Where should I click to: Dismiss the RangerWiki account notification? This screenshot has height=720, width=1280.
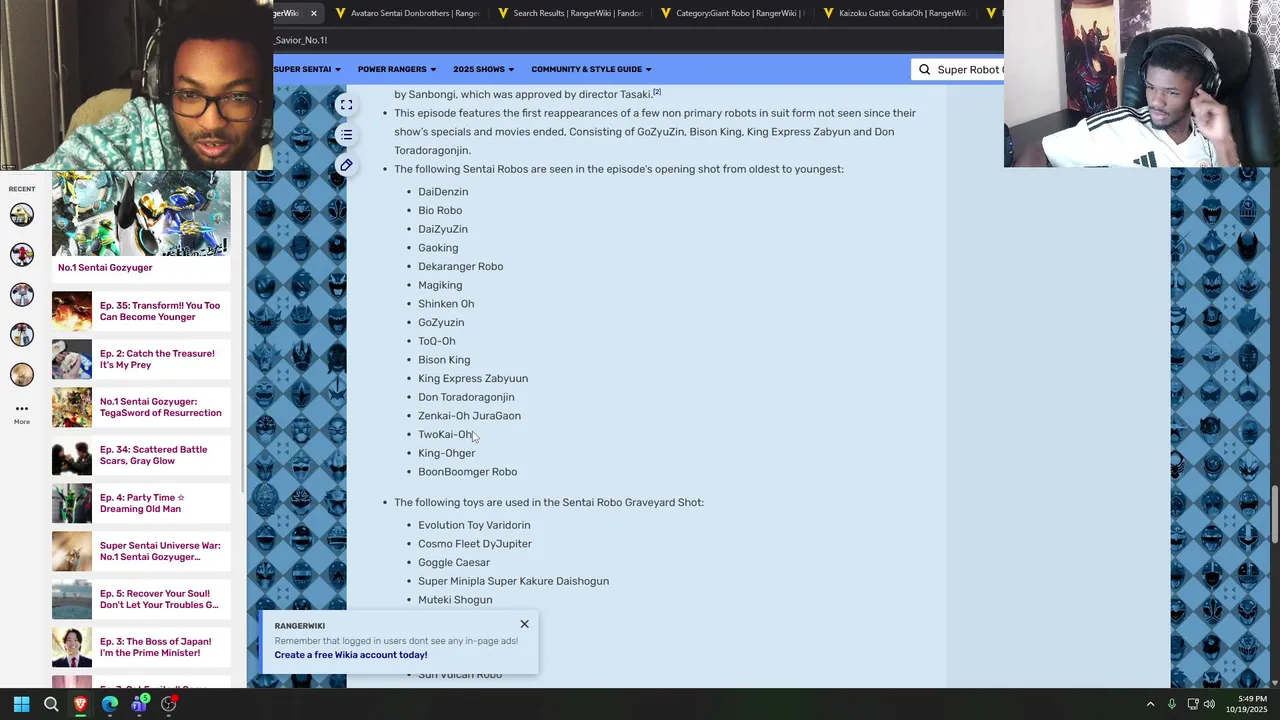524,624
